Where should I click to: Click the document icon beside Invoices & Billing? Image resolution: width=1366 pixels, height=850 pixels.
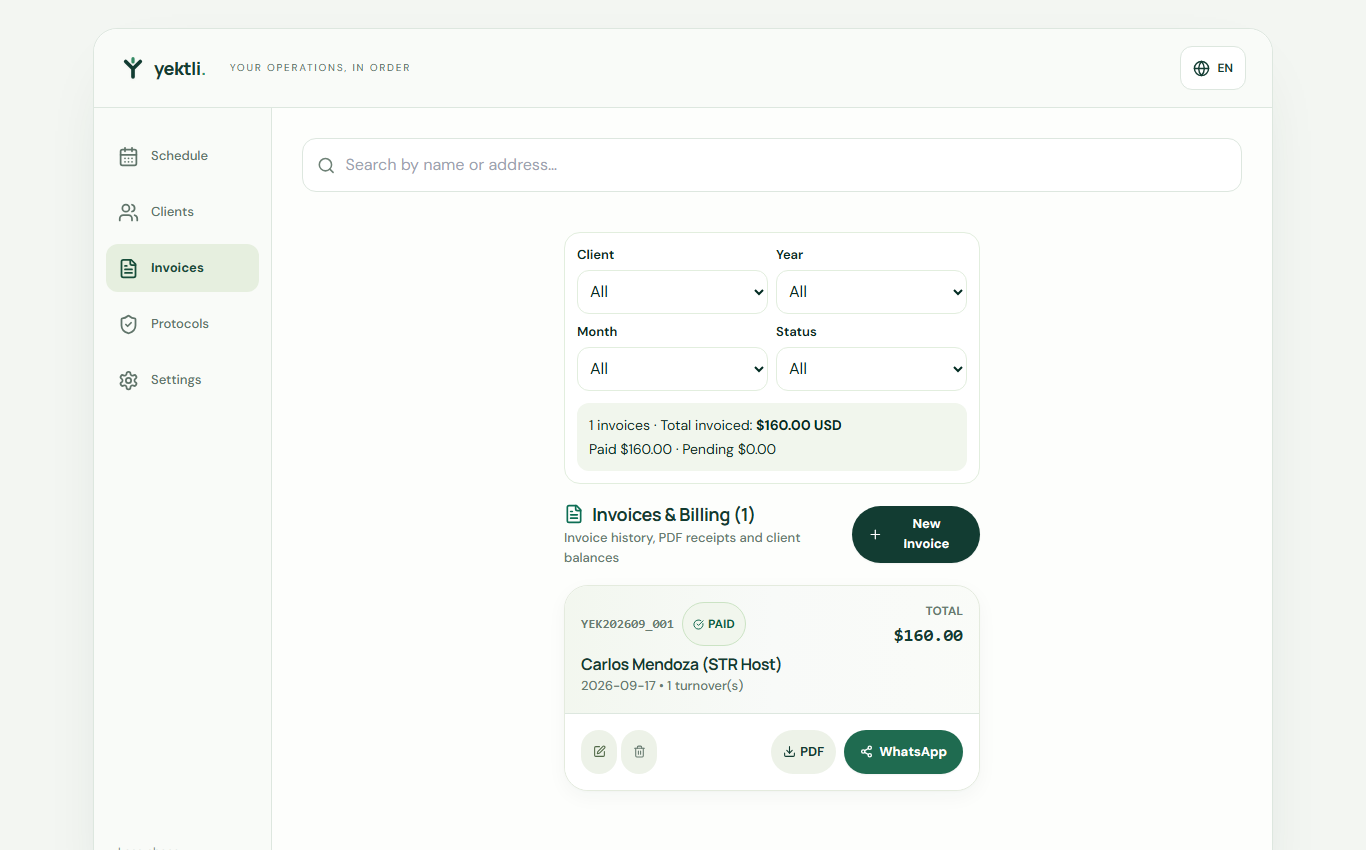click(x=574, y=514)
